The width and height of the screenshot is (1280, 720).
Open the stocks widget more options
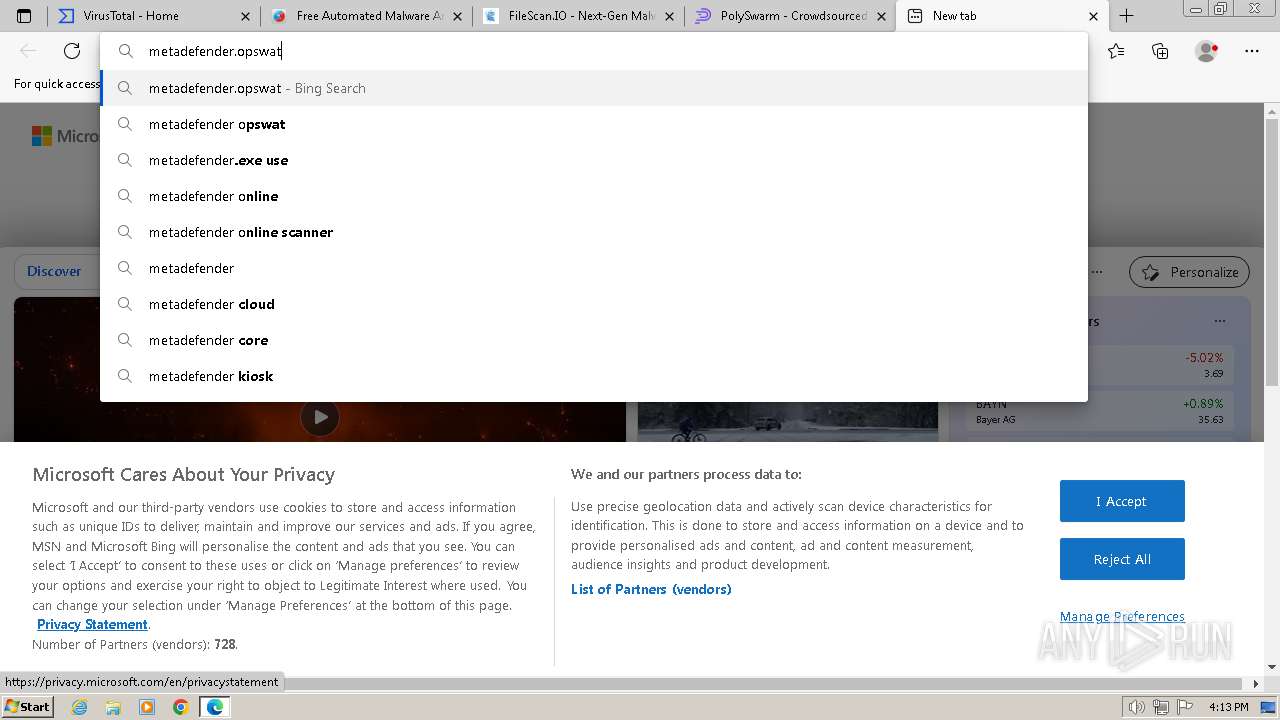(x=1220, y=321)
